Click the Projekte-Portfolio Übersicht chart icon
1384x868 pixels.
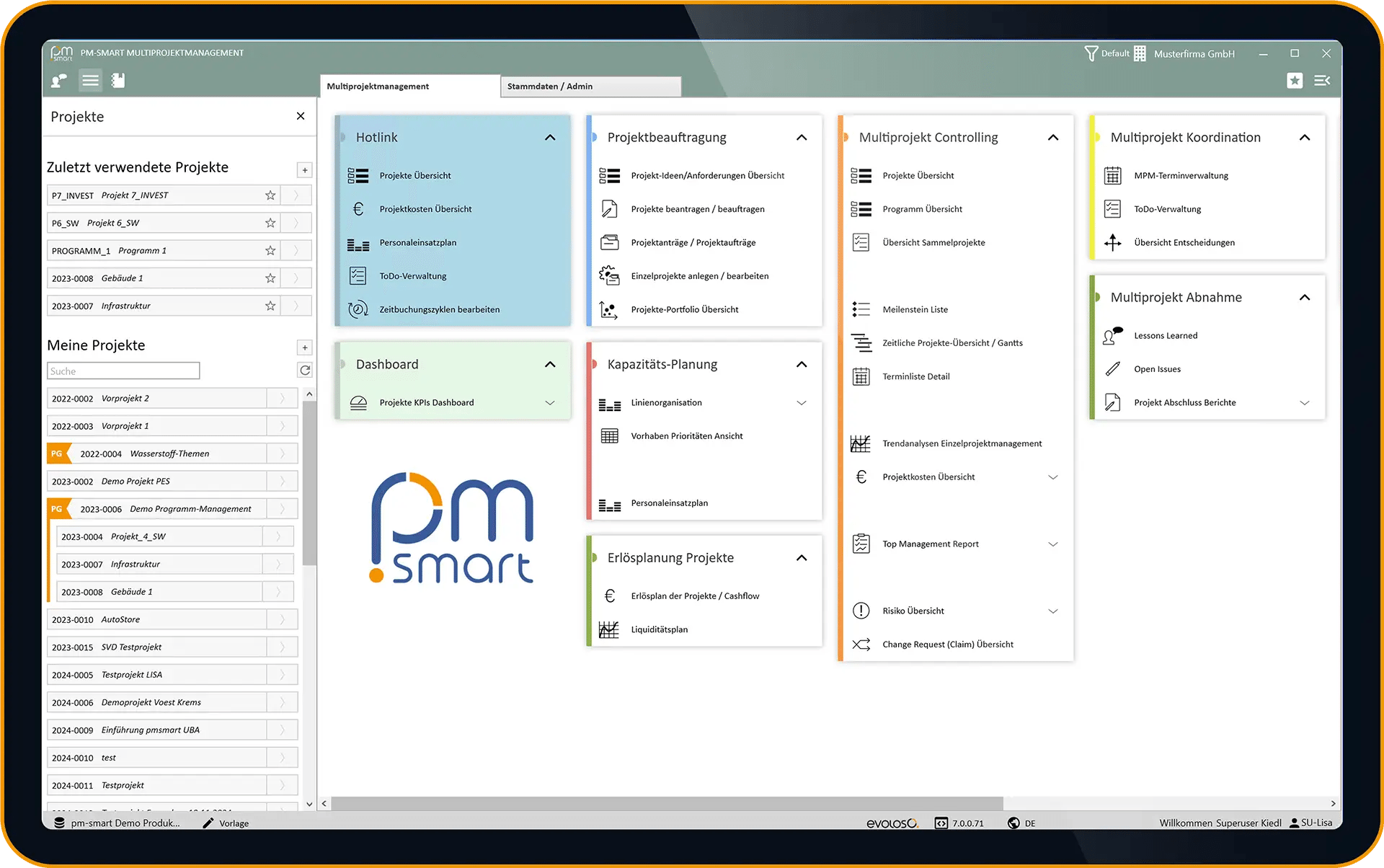point(609,309)
